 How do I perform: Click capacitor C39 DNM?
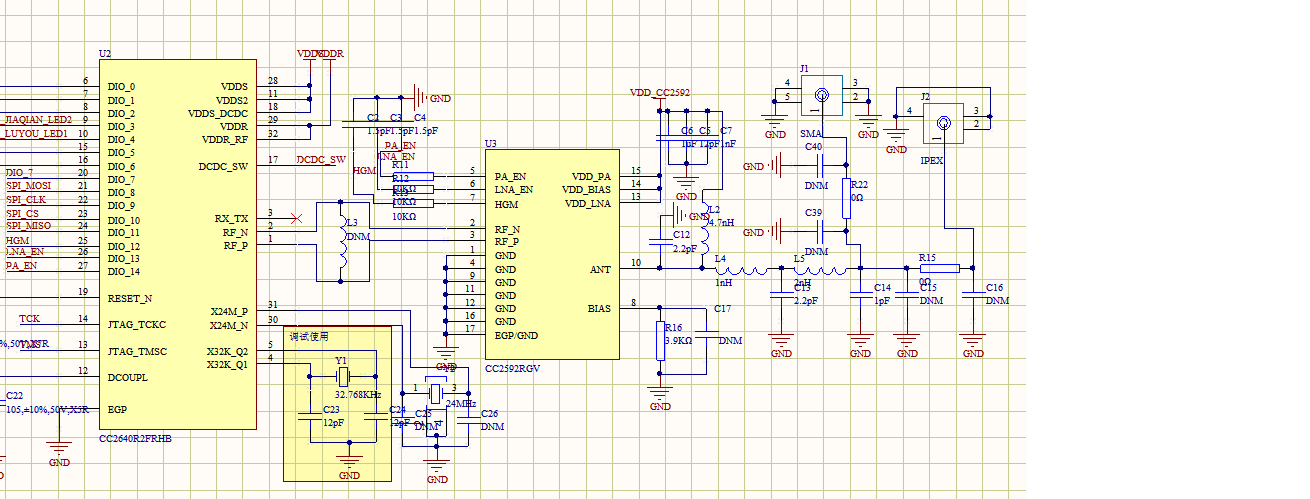tap(821, 232)
